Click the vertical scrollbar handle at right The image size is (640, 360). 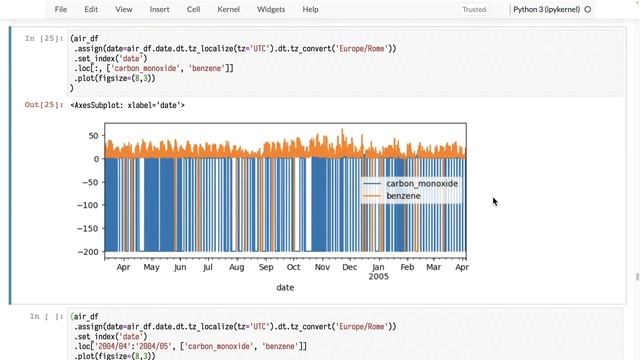point(637,277)
